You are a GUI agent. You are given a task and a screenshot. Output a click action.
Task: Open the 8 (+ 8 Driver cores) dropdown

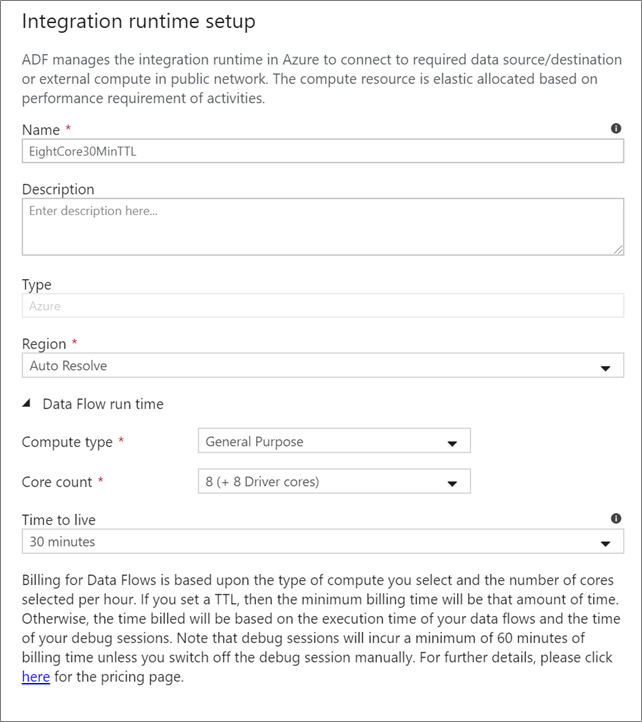click(x=320, y=482)
